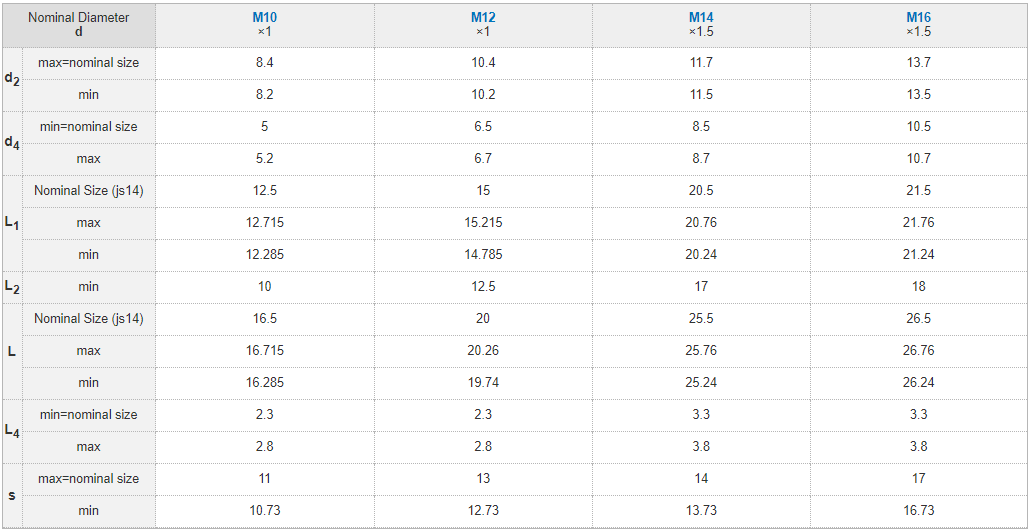Click the M16 header link
Screen dimensions: 1029x530
coord(918,18)
